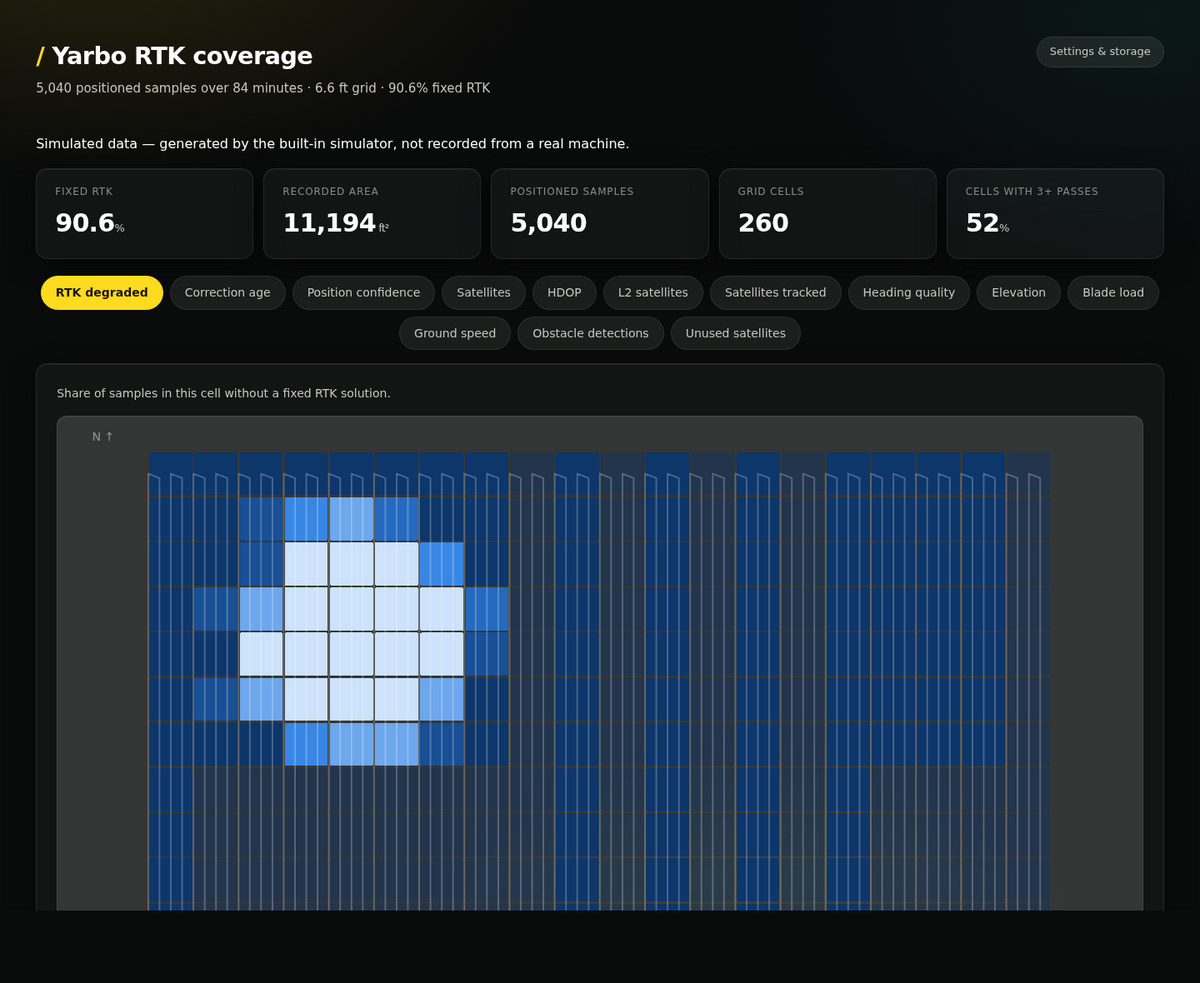Open Settings & storage

1100,52
